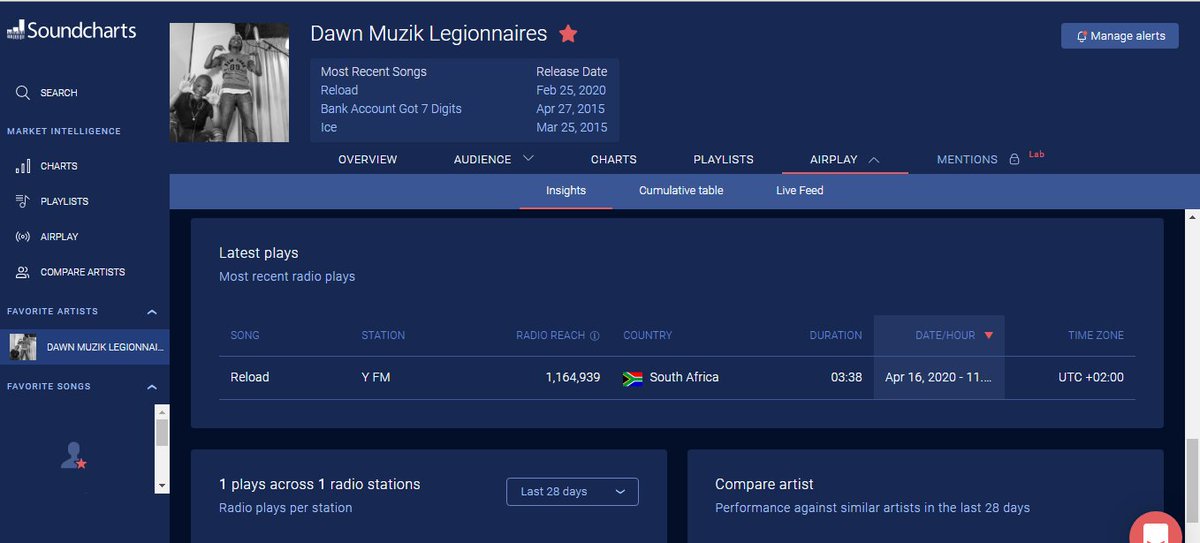Open the Bank Account Got 7 Digits link

point(391,109)
